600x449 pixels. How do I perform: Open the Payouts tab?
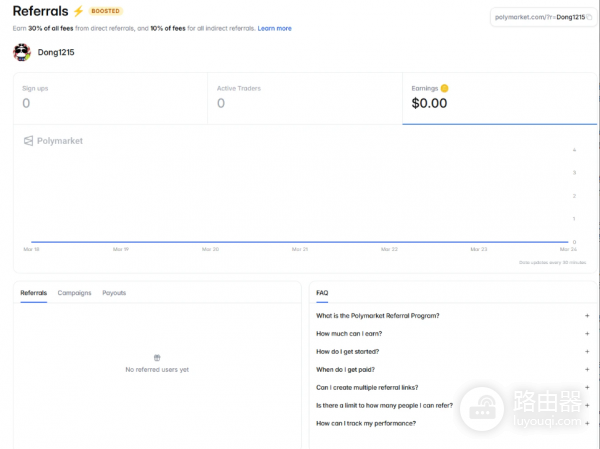114,293
